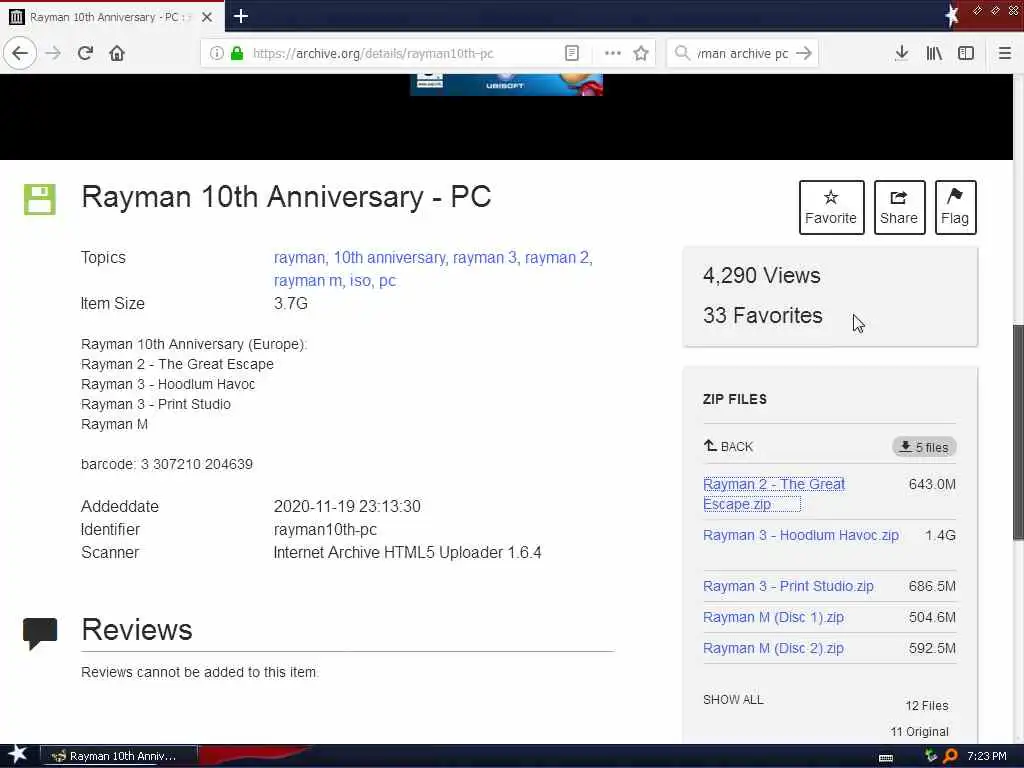Click the 7:23 PM taskbar clock
This screenshot has height=768, width=1024.
point(986,756)
